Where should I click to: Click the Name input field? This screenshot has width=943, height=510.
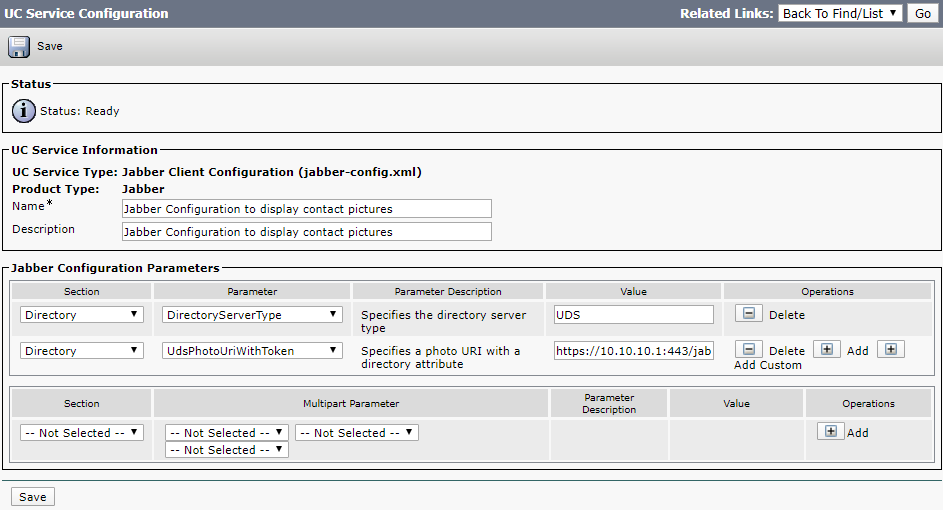coord(306,209)
